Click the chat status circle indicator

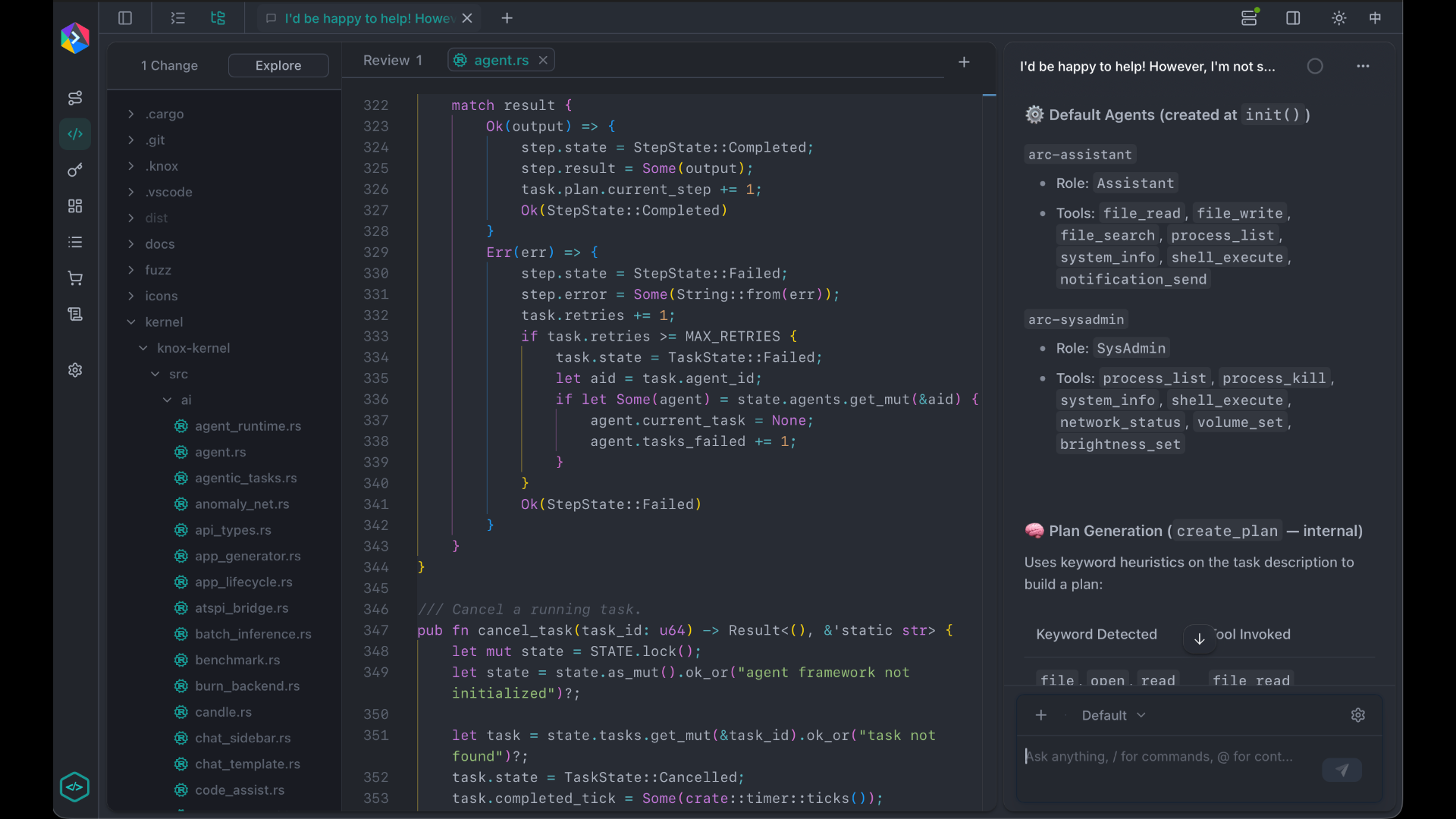pyautogui.click(x=1316, y=67)
